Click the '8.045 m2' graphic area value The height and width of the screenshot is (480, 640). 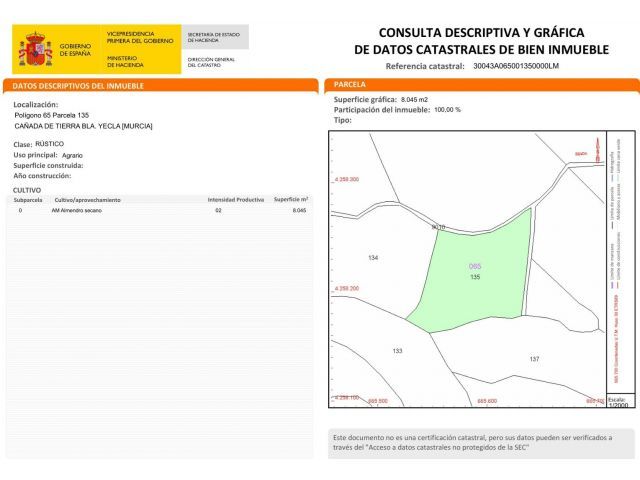(414, 99)
